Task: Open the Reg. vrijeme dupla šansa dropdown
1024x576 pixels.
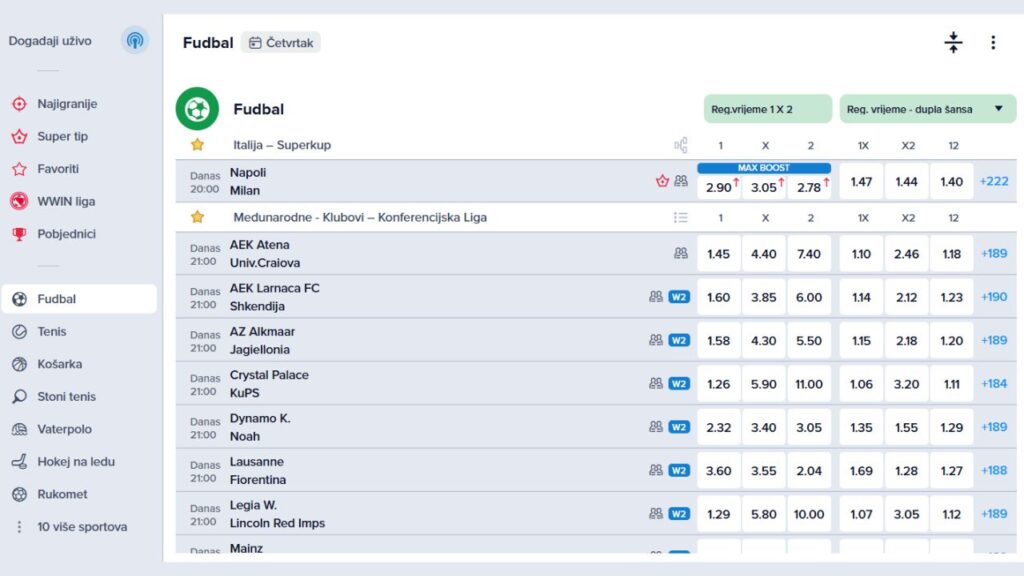Action: pyautogui.click(x=925, y=109)
